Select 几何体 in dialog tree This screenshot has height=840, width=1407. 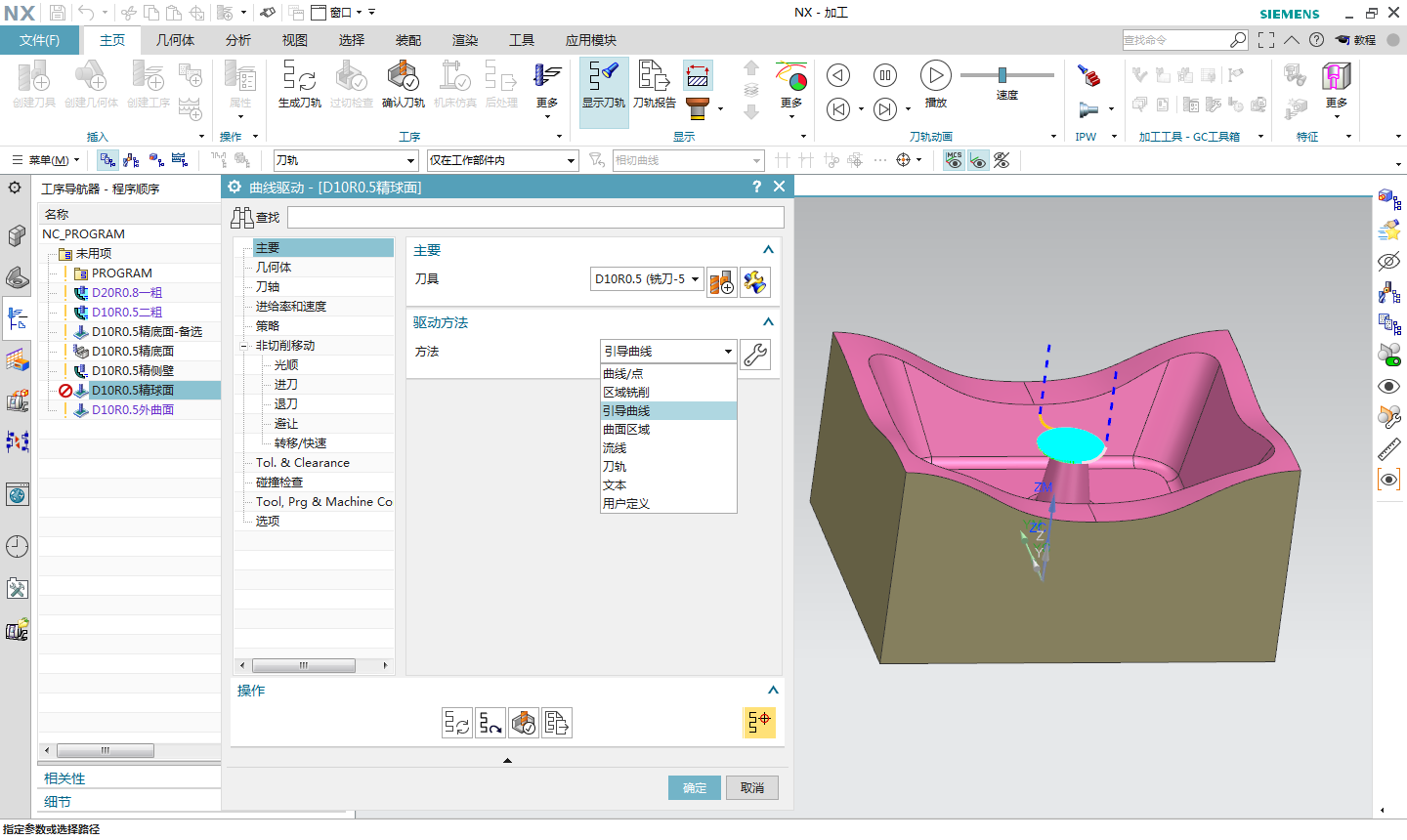pos(274,267)
